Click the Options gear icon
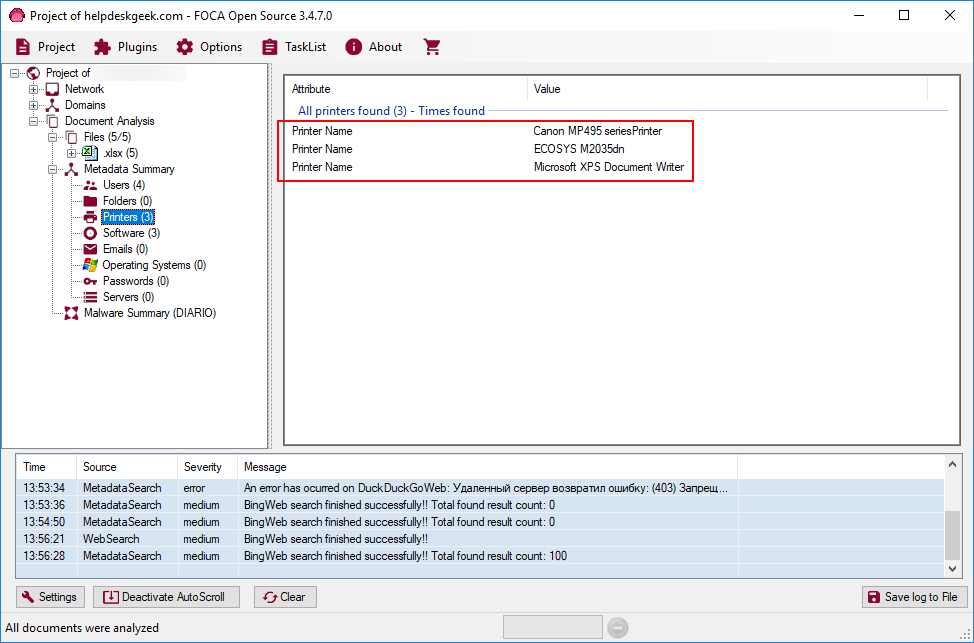This screenshot has height=643, width=974. tap(184, 47)
